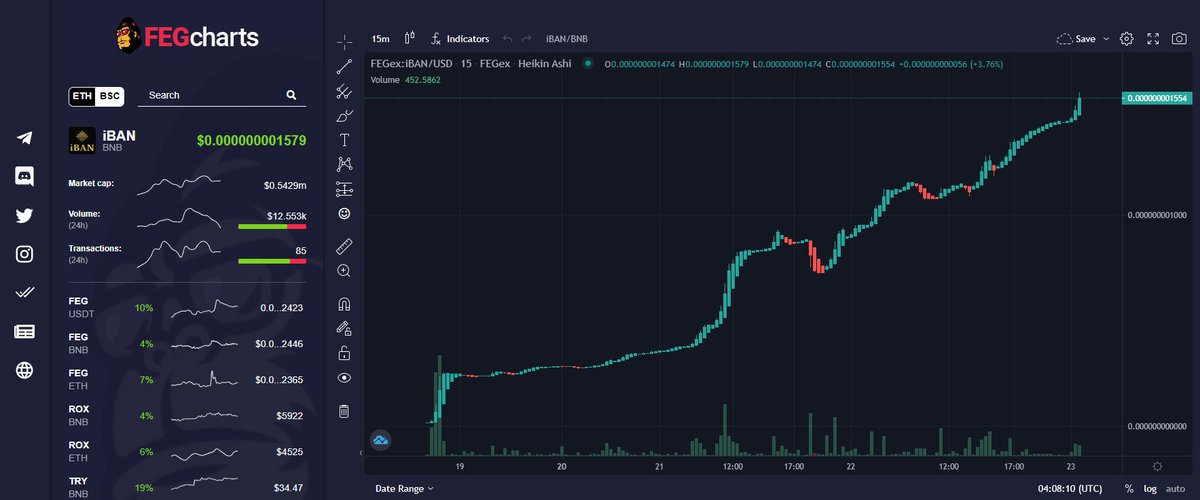Open chart settings gear

point(1126,39)
